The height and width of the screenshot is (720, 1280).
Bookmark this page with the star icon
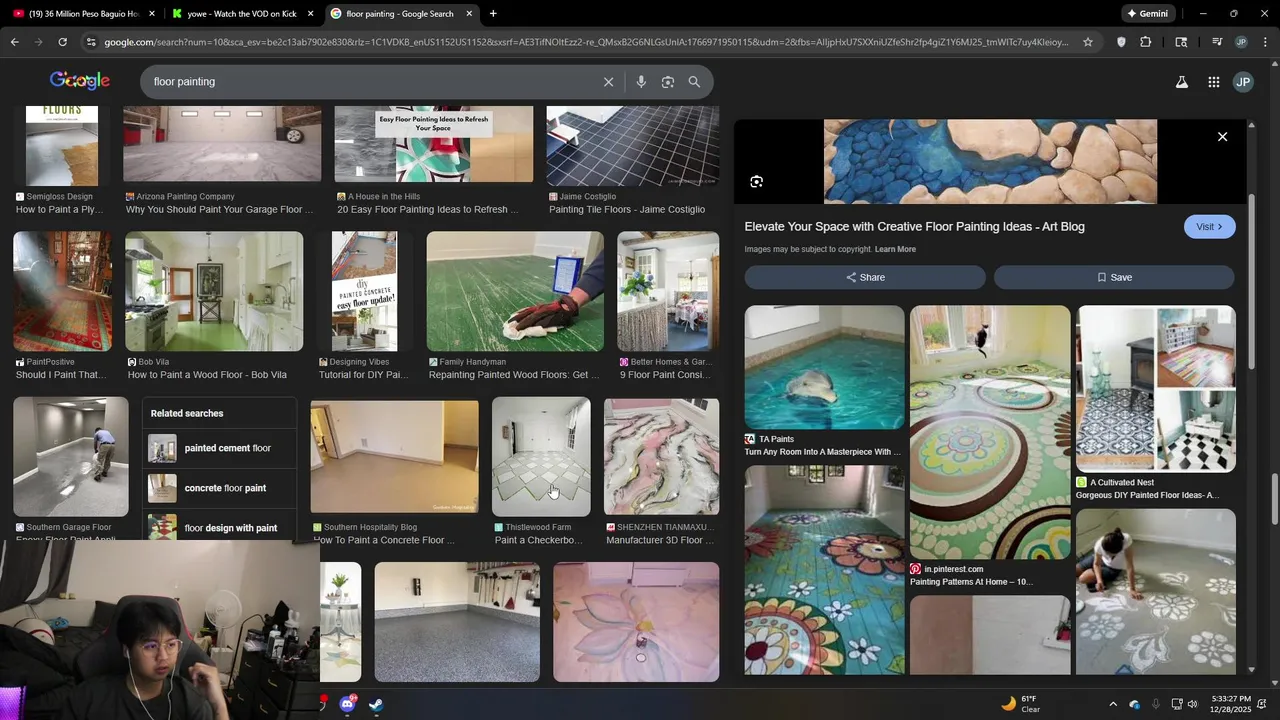[x=1088, y=42]
